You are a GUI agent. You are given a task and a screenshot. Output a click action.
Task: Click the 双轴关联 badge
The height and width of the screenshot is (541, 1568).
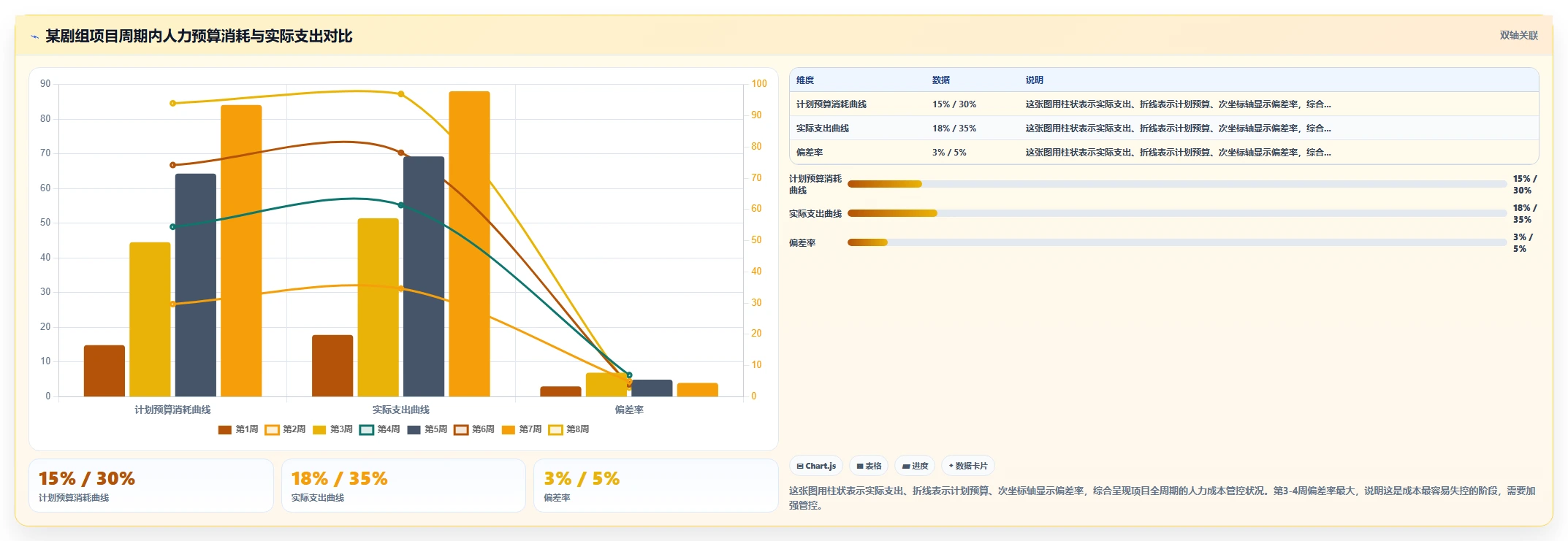[1519, 35]
